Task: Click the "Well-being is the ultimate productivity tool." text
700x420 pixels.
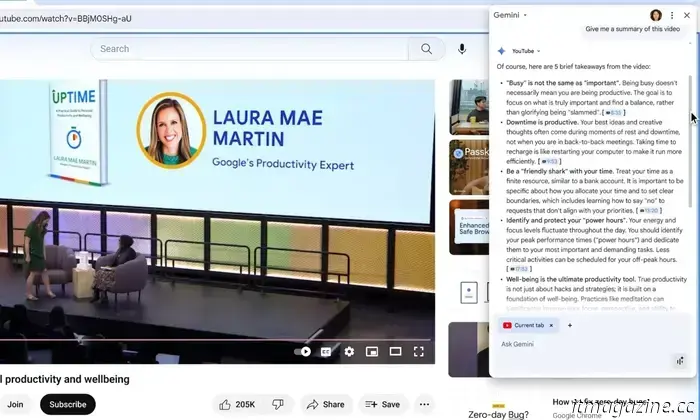Action: (x=571, y=279)
